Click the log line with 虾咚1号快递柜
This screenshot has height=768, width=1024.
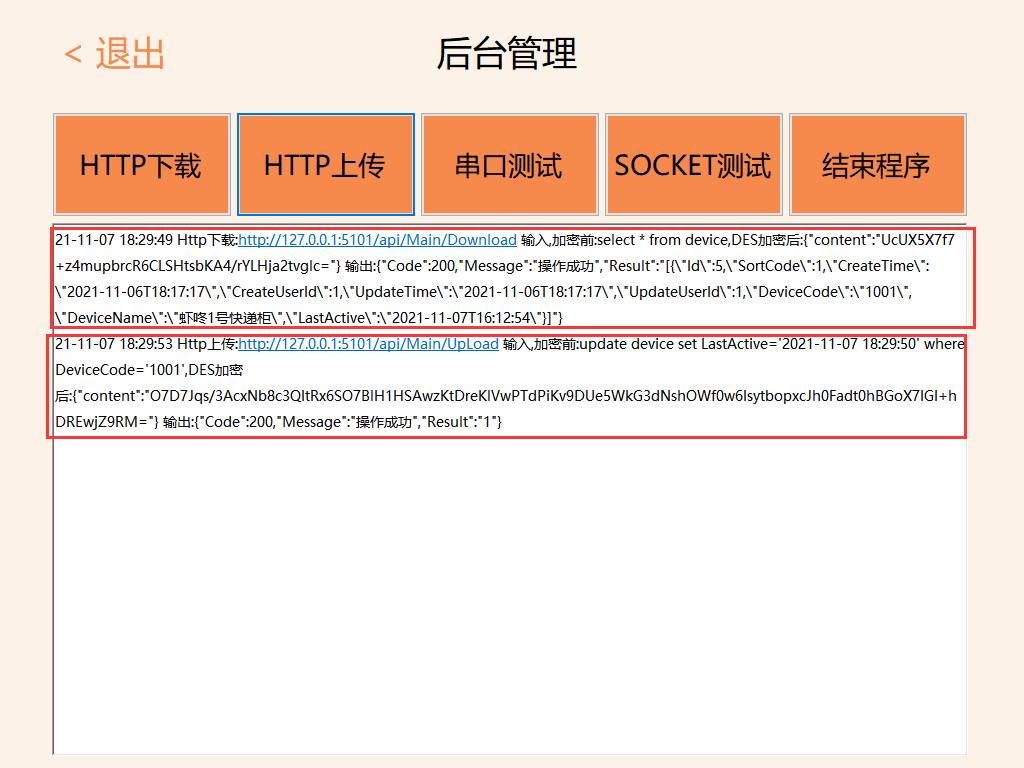(x=309, y=318)
